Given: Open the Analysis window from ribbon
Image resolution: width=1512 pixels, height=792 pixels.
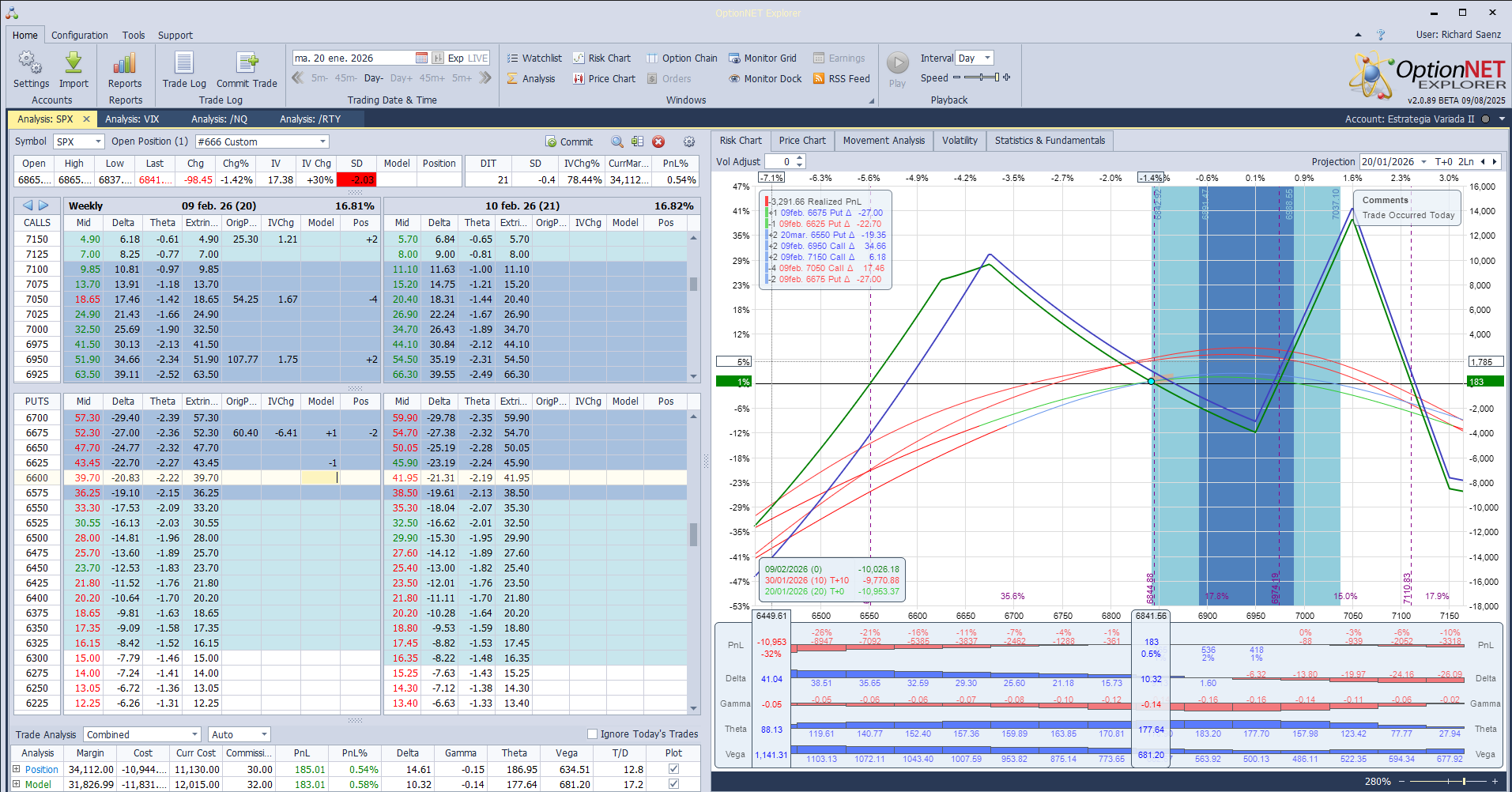Looking at the screenshot, I should click(531, 78).
